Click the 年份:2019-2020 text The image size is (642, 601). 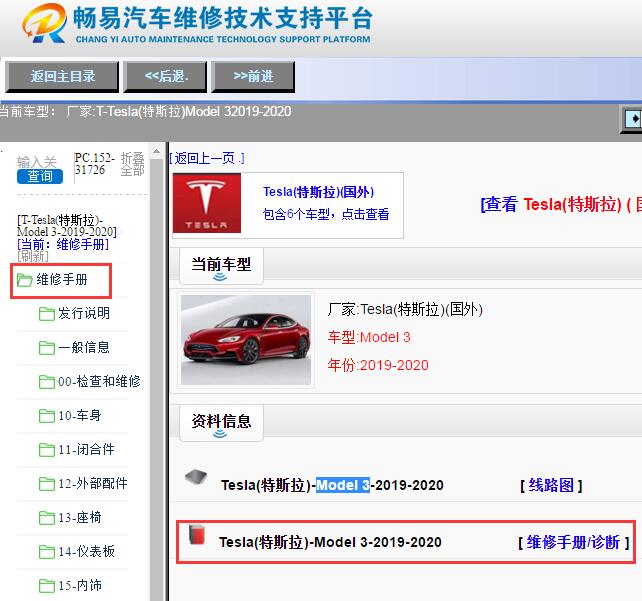[378, 365]
